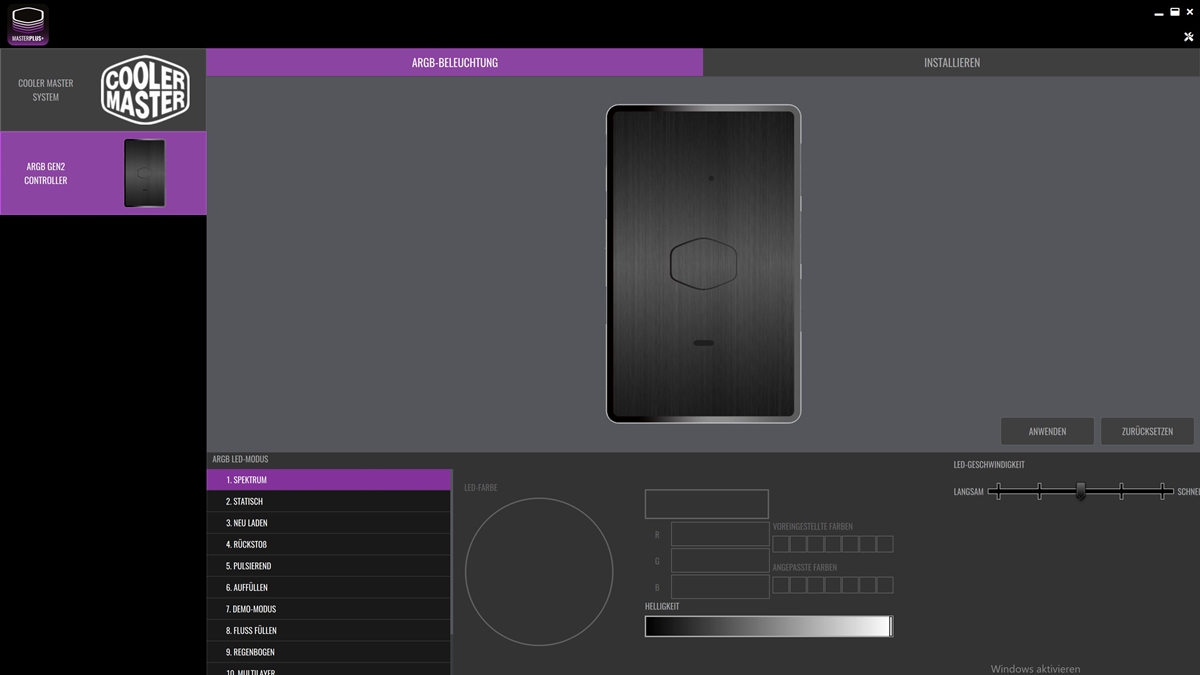The image size is (1200, 675).
Task: Click the Zurücksetzen button
Action: click(1147, 431)
